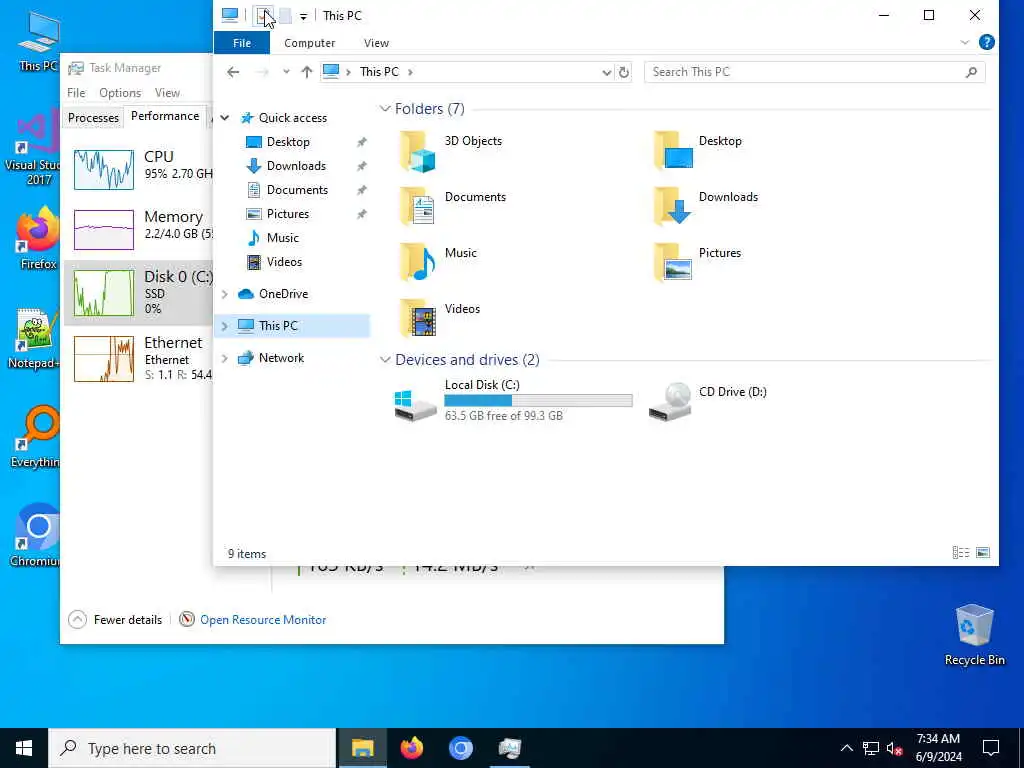
Task: Expand the Network tree node
Action: pos(225,359)
